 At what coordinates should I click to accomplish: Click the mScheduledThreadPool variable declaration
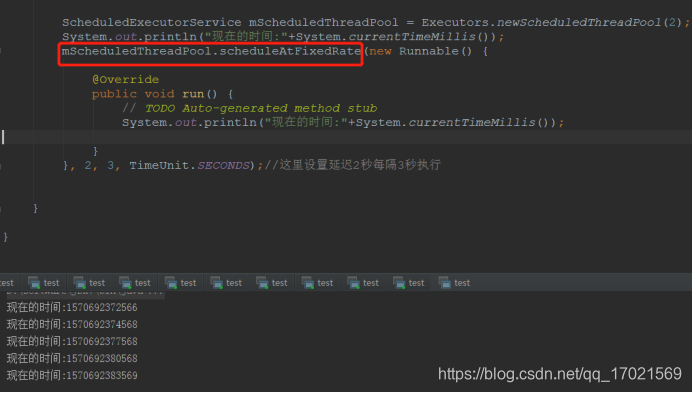323,22
